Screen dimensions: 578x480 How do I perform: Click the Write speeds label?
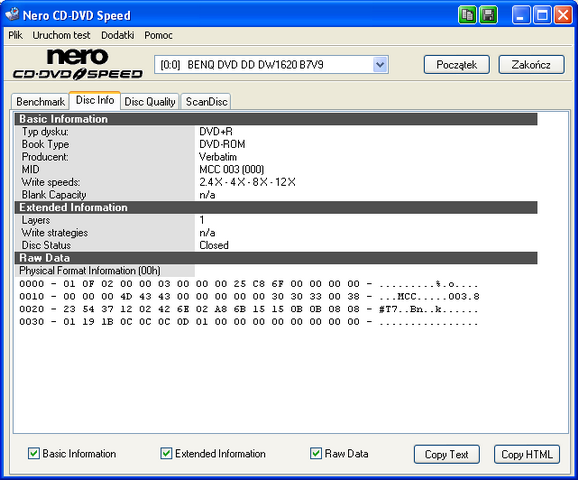(x=51, y=182)
